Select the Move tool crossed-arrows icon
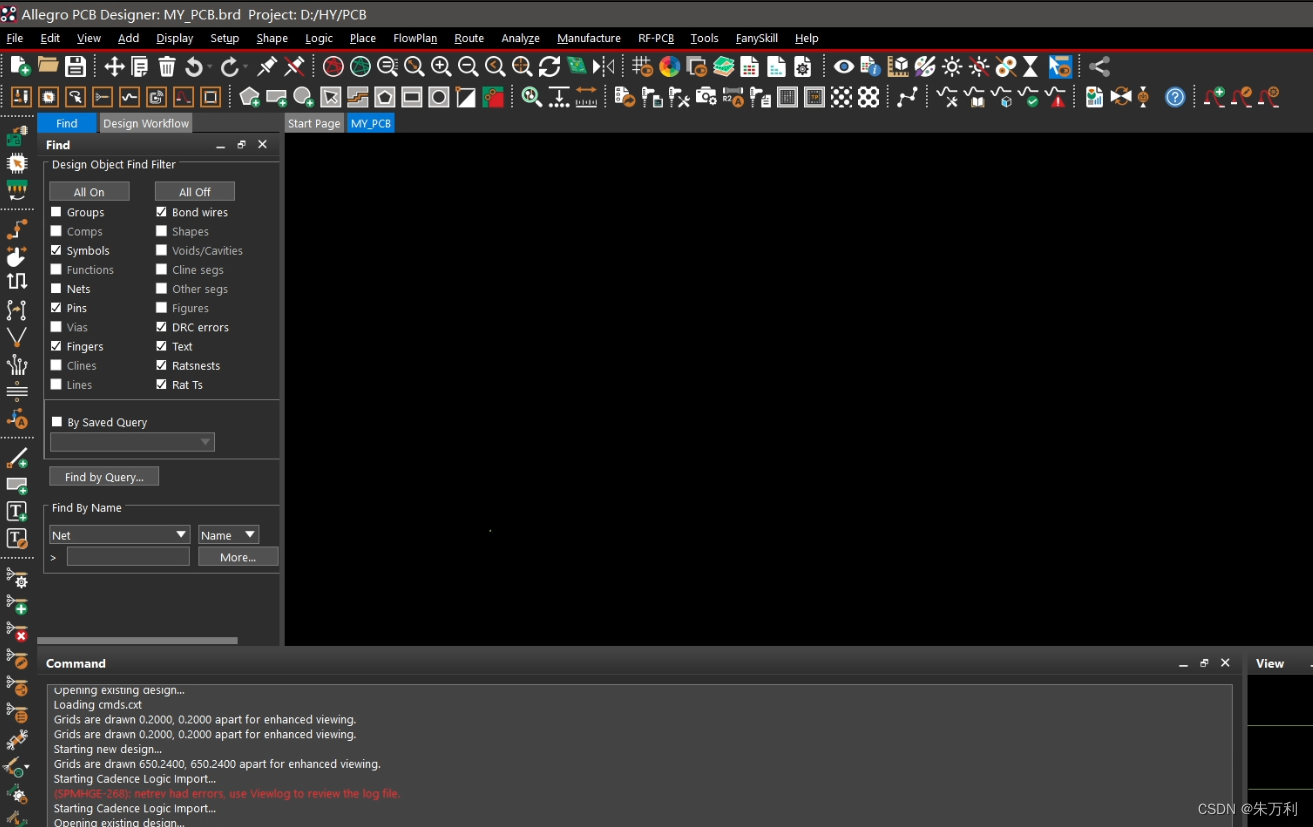The height and width of the screenshot is (827, 1313). 114,67
